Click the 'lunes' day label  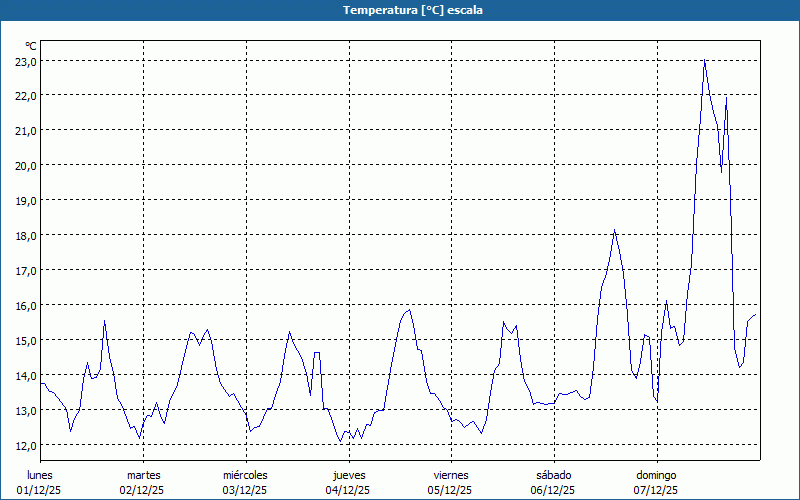click(x=40, y=475)
